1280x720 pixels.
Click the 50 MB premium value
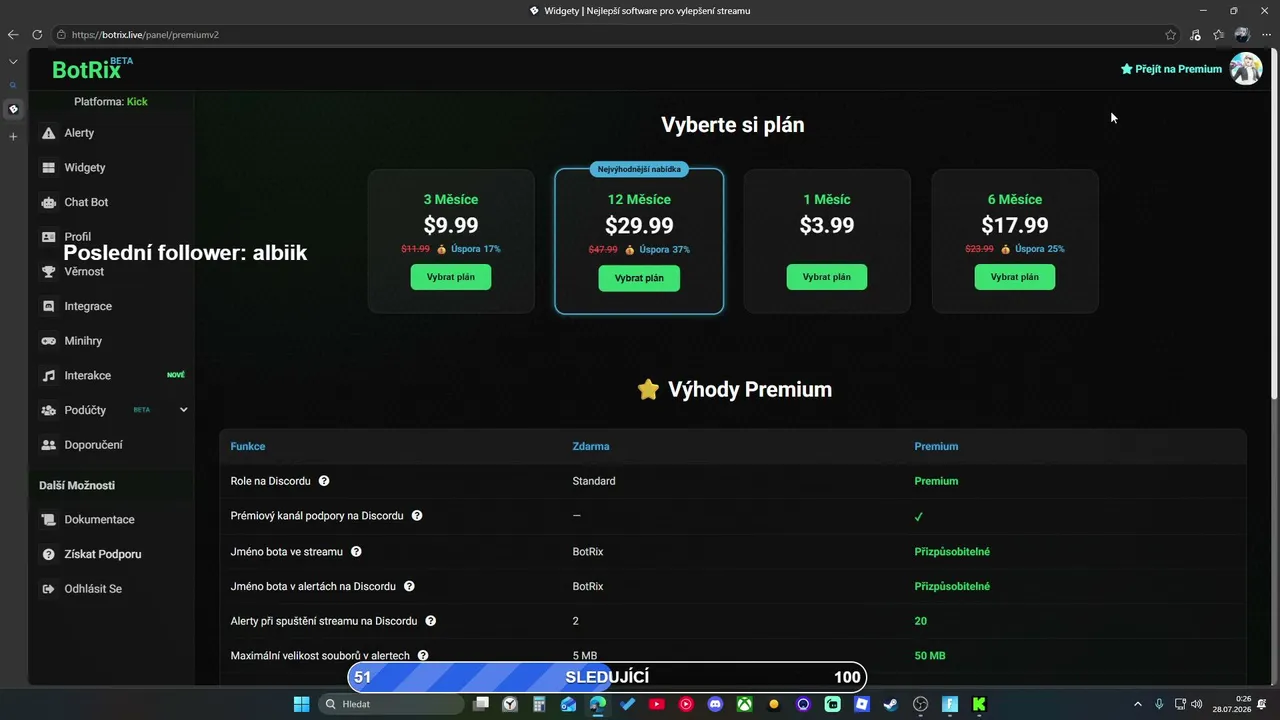coord(930,656)
